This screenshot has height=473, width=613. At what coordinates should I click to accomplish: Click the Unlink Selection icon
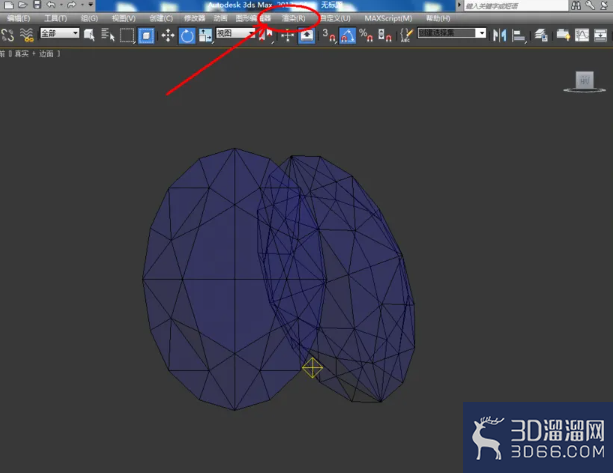tap(8, 35)
